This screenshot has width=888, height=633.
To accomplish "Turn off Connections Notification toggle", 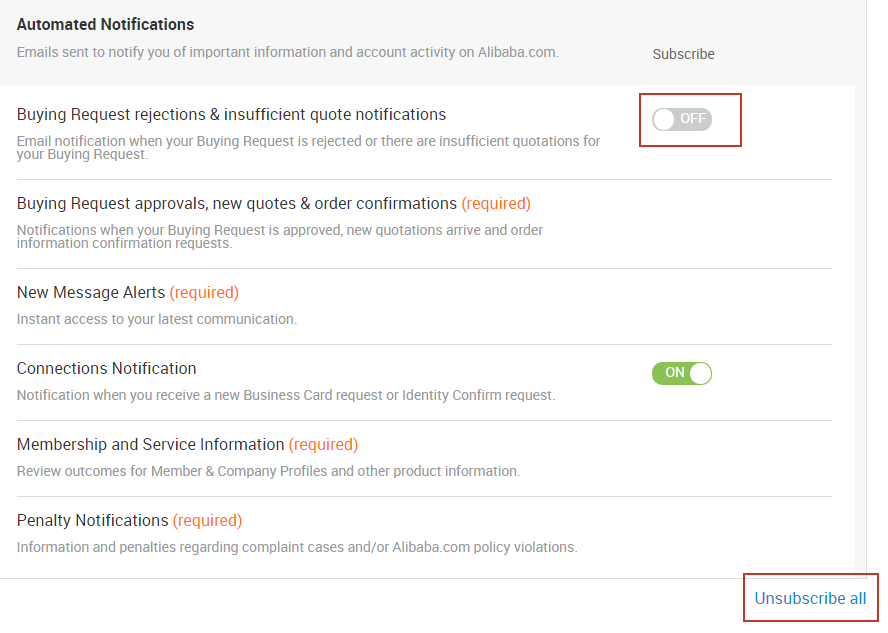I will pos(682,373).
